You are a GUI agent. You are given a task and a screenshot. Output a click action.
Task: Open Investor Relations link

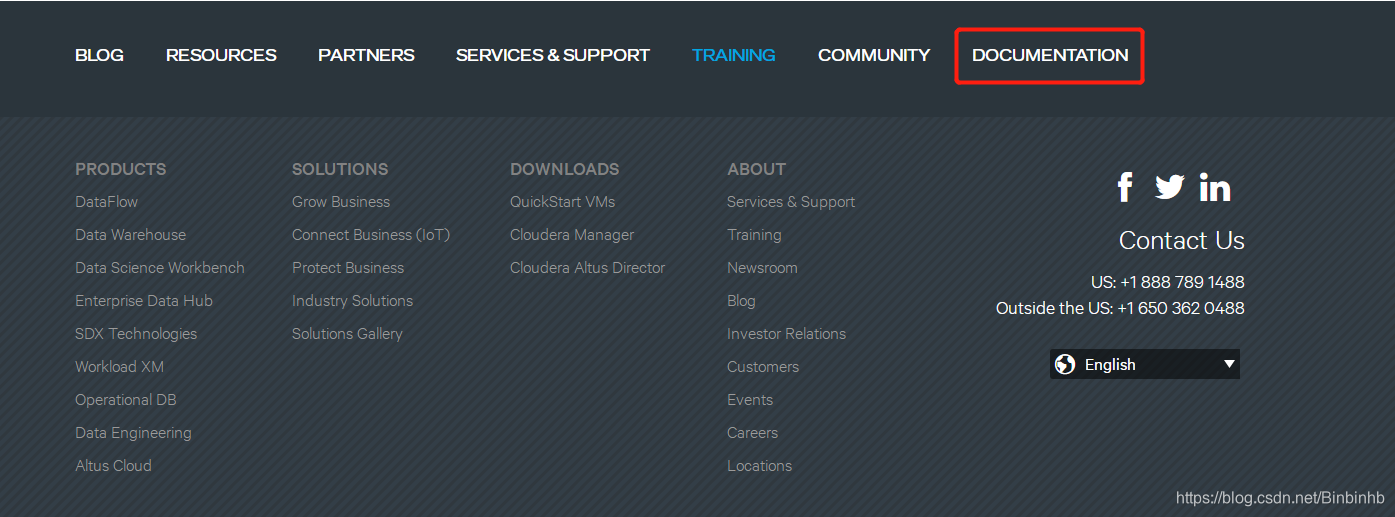[786, 333]
